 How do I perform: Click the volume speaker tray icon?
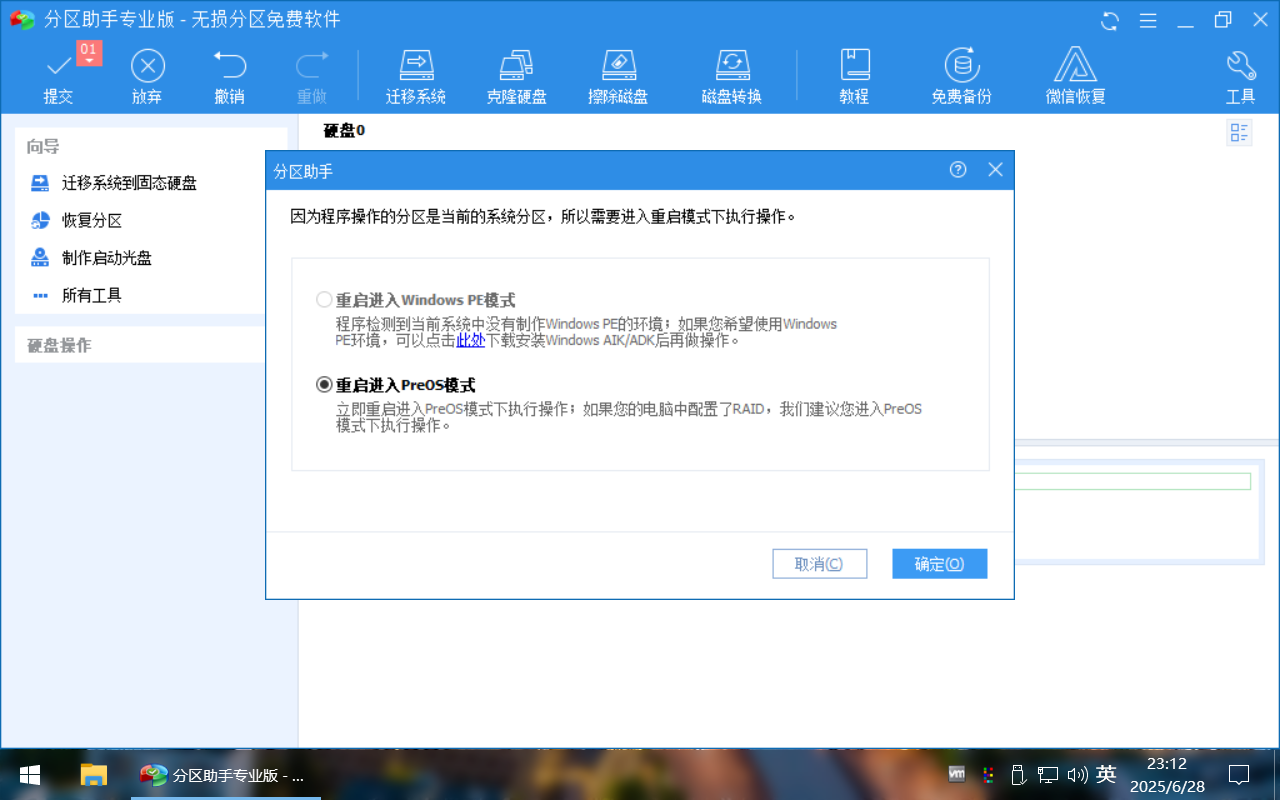coord(1077,774)
